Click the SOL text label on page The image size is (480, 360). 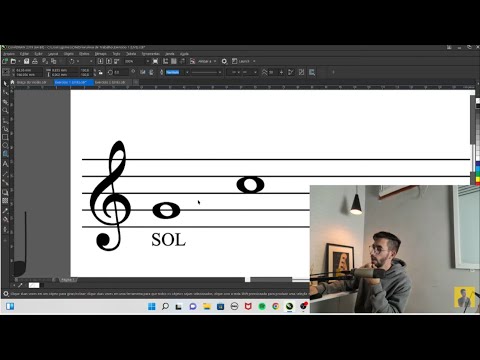click(x=168, y=240)
